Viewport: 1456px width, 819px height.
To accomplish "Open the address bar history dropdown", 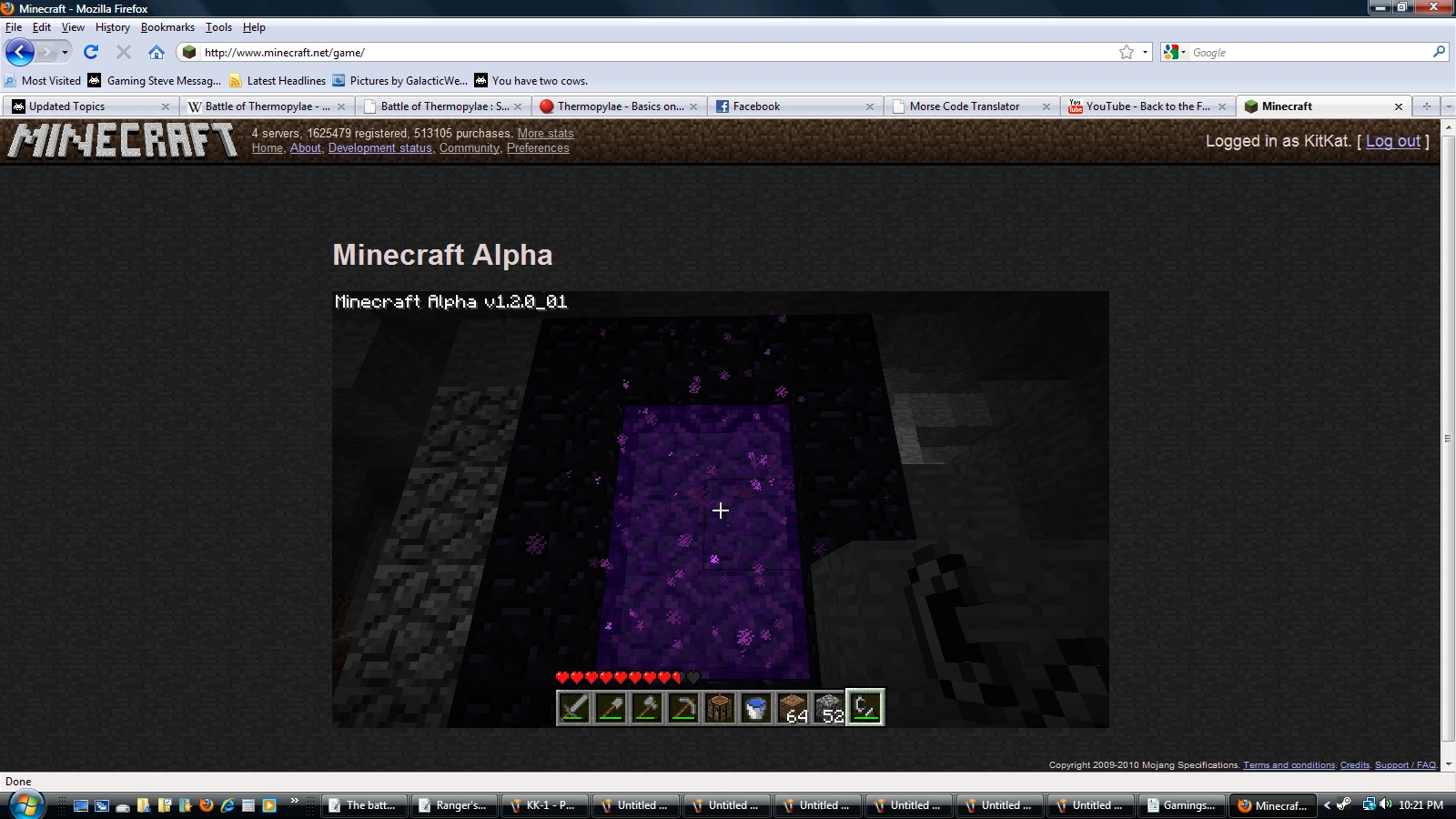I will point(1145,52).
